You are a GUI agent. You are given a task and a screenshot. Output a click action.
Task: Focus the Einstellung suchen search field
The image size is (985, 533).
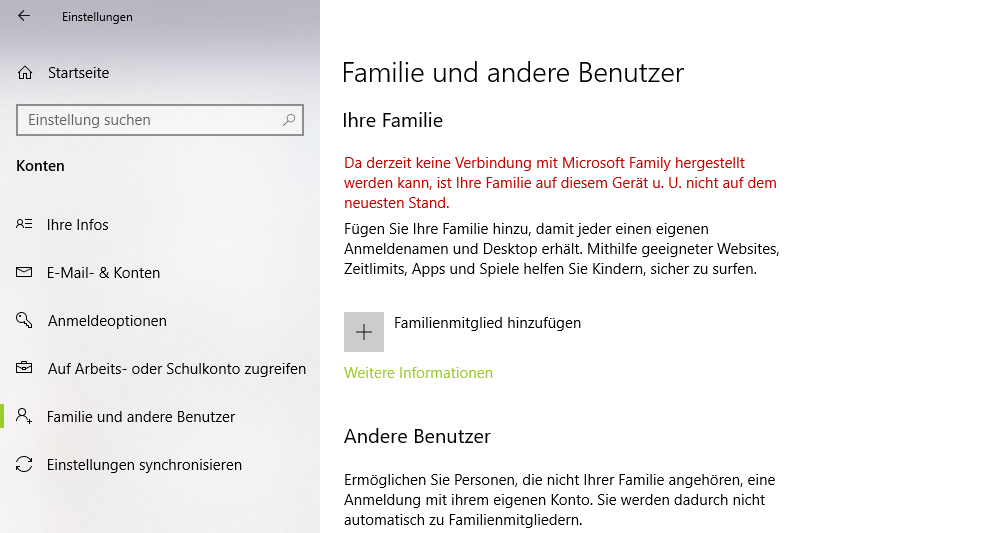[150, 120]
